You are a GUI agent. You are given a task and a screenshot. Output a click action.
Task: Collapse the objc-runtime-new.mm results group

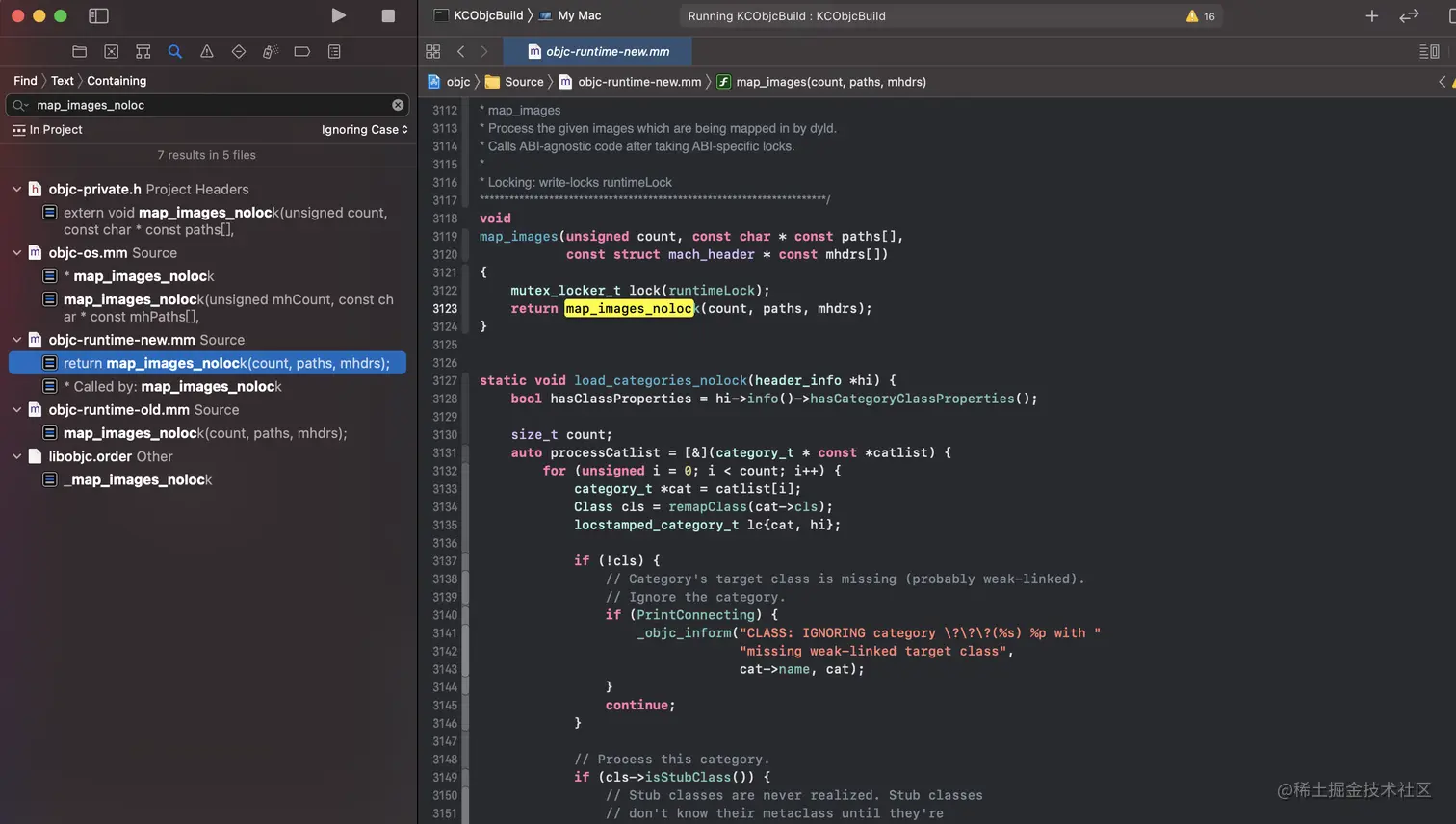[x=16, y=339]
